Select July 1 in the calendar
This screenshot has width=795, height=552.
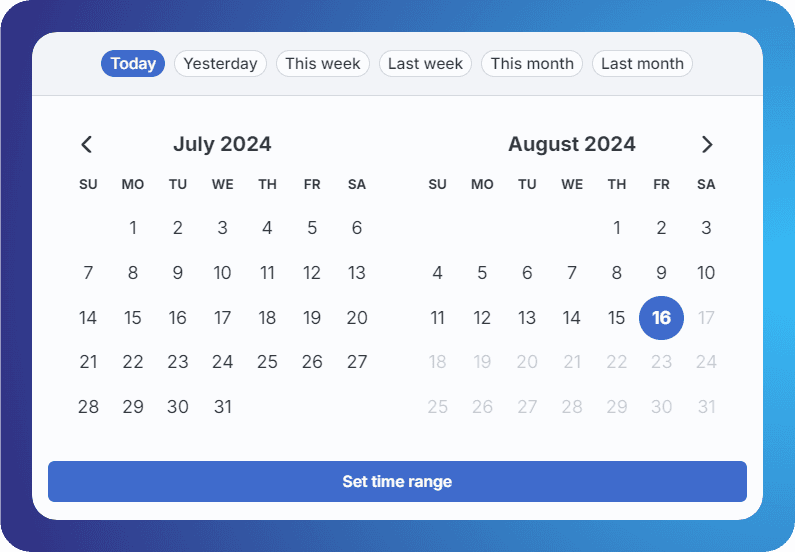click(x=133, y=228)
